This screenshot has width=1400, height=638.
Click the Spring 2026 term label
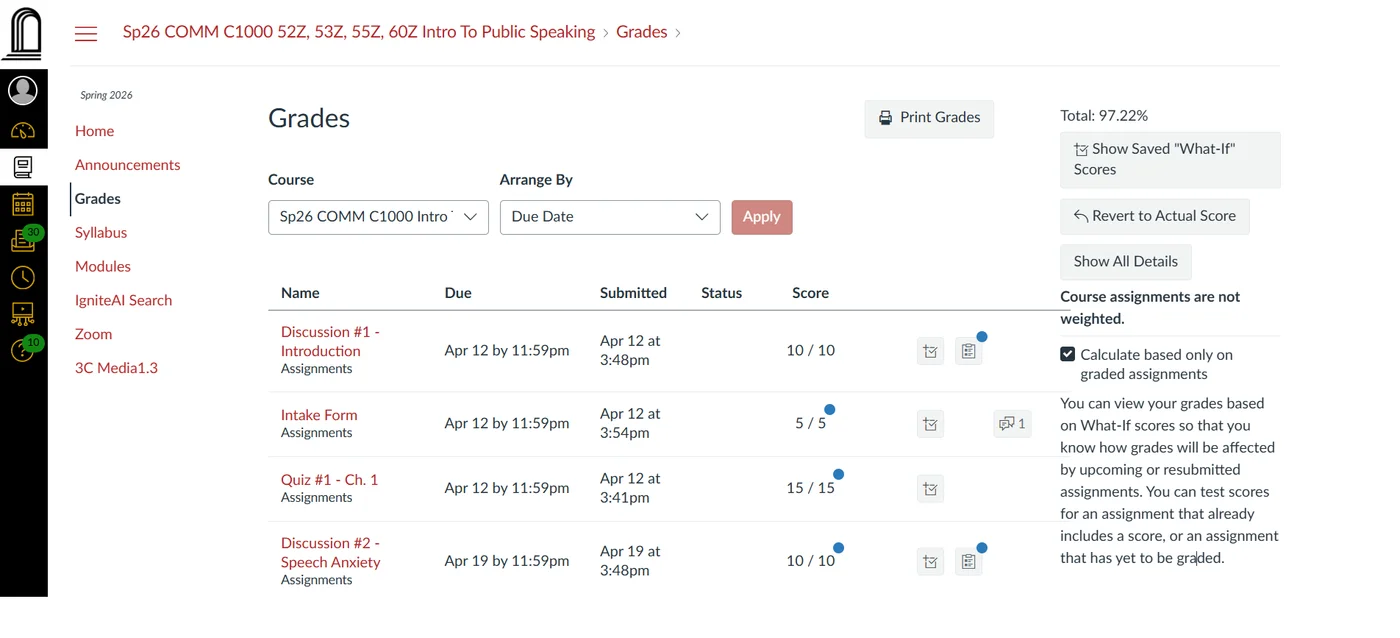pos(106,95)
